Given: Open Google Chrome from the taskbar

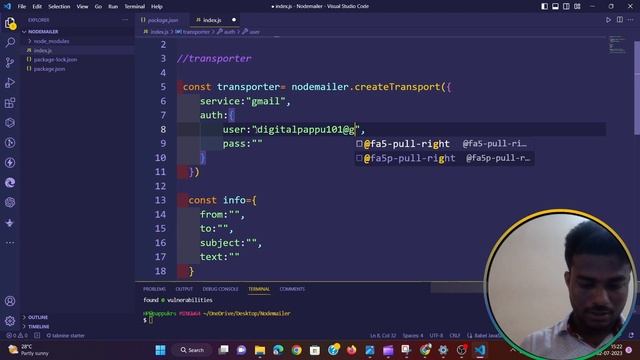Looking at the screenshot, I should click(x=297, y=350).
